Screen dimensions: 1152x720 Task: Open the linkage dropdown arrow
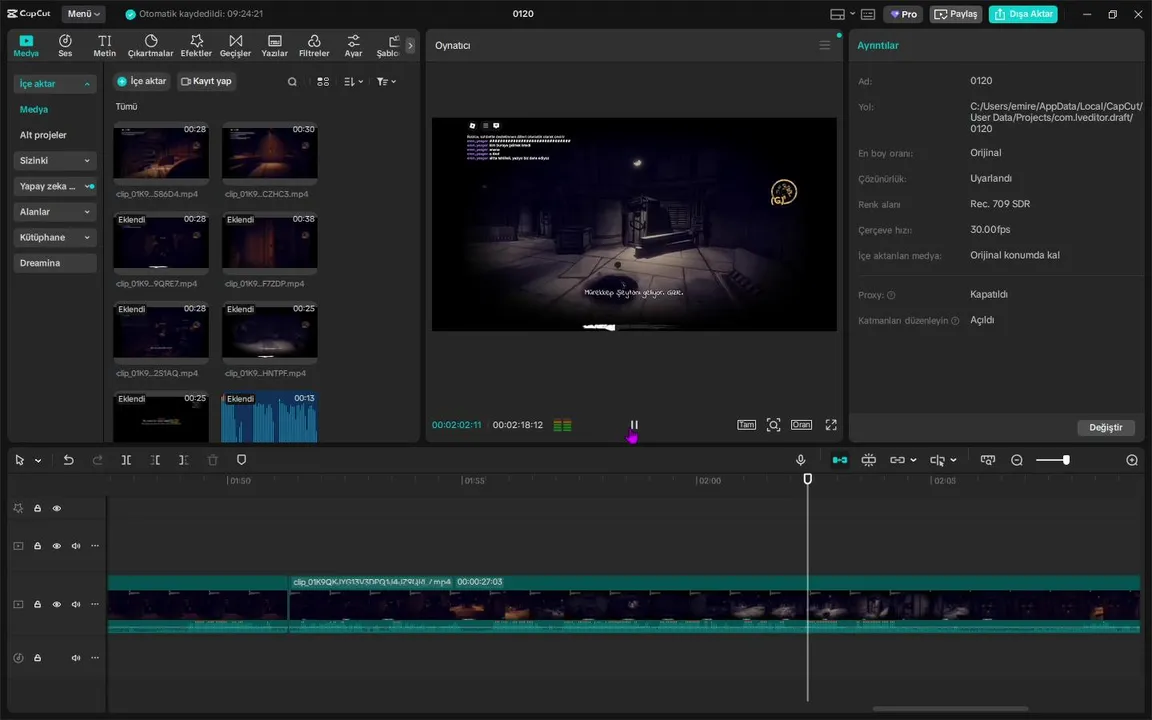click(x=913, y=461)
